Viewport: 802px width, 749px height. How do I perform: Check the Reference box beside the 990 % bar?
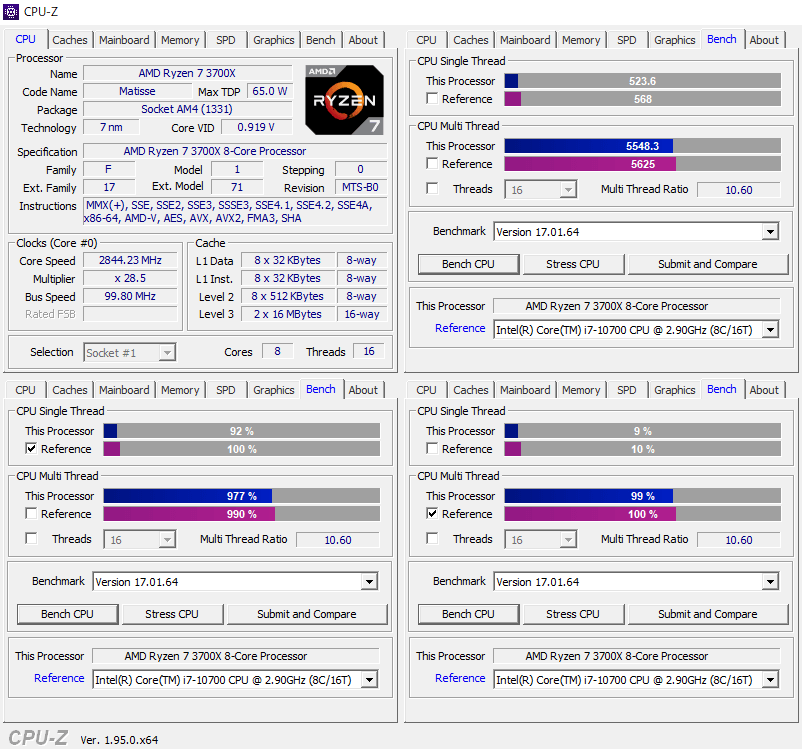click(x=31, y=513)
